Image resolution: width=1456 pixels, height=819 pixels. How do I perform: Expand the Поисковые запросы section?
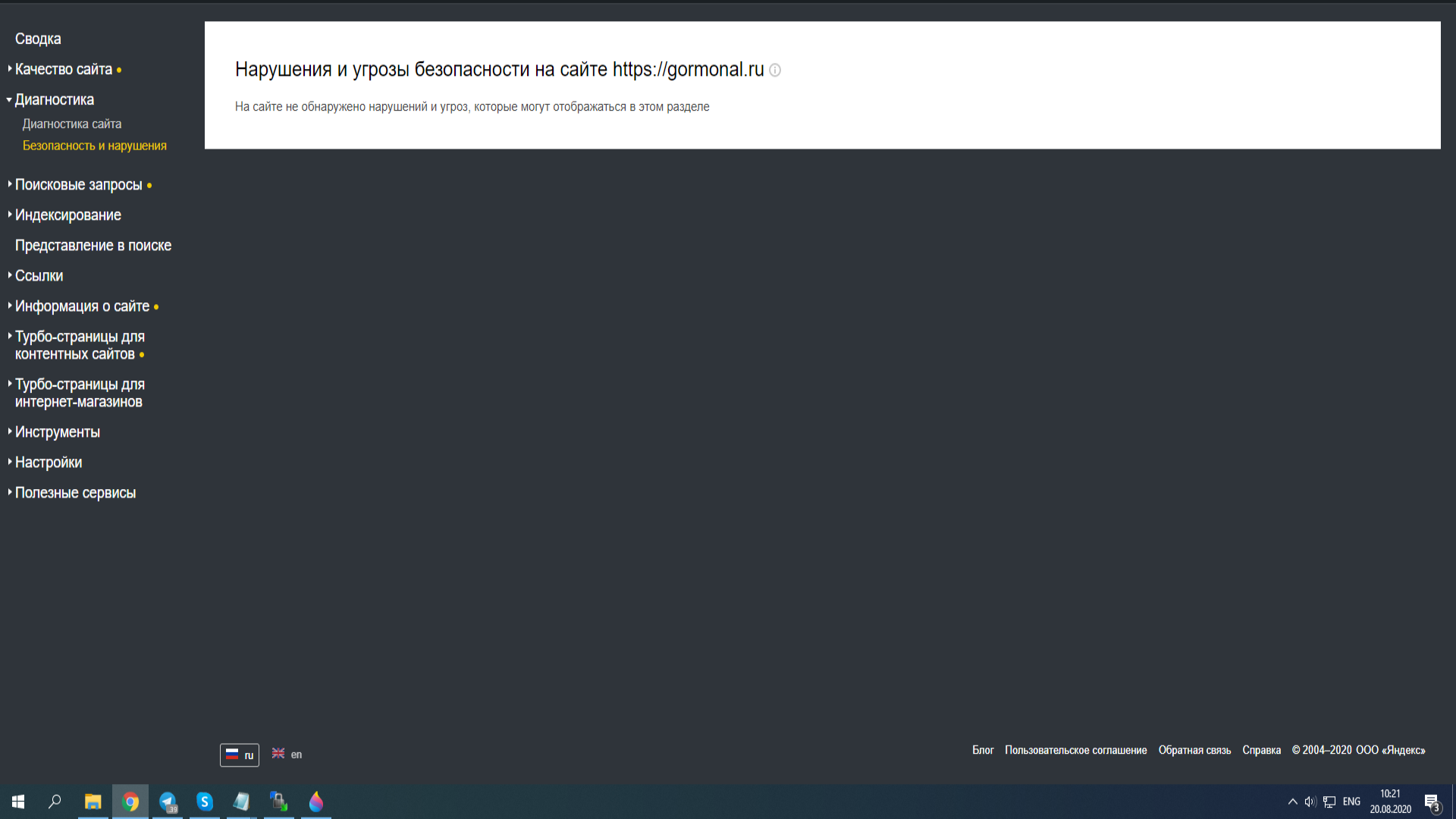(78, 185)
